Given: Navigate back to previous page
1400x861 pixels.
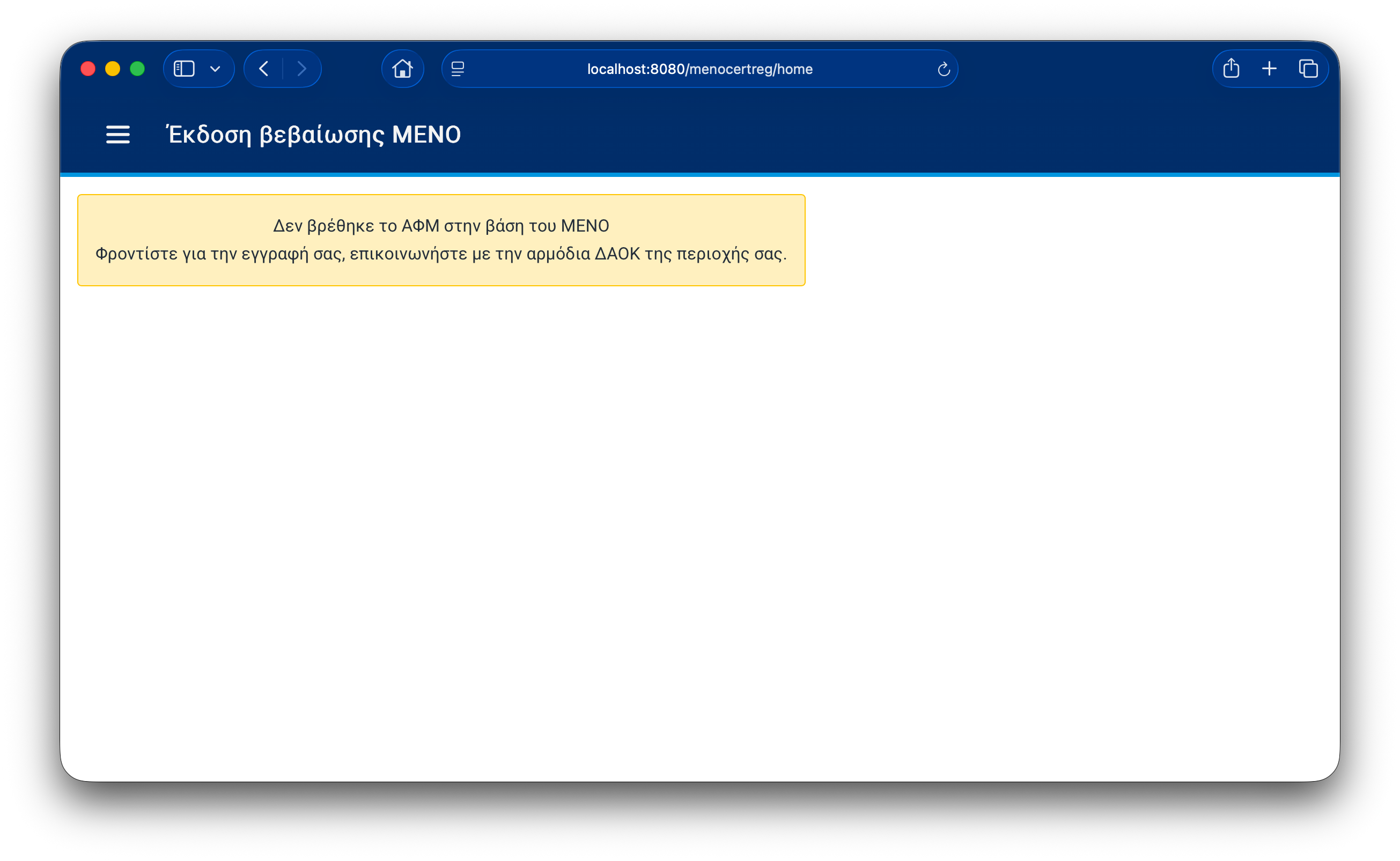Looking at the screenshot, I should coord(264,69).
